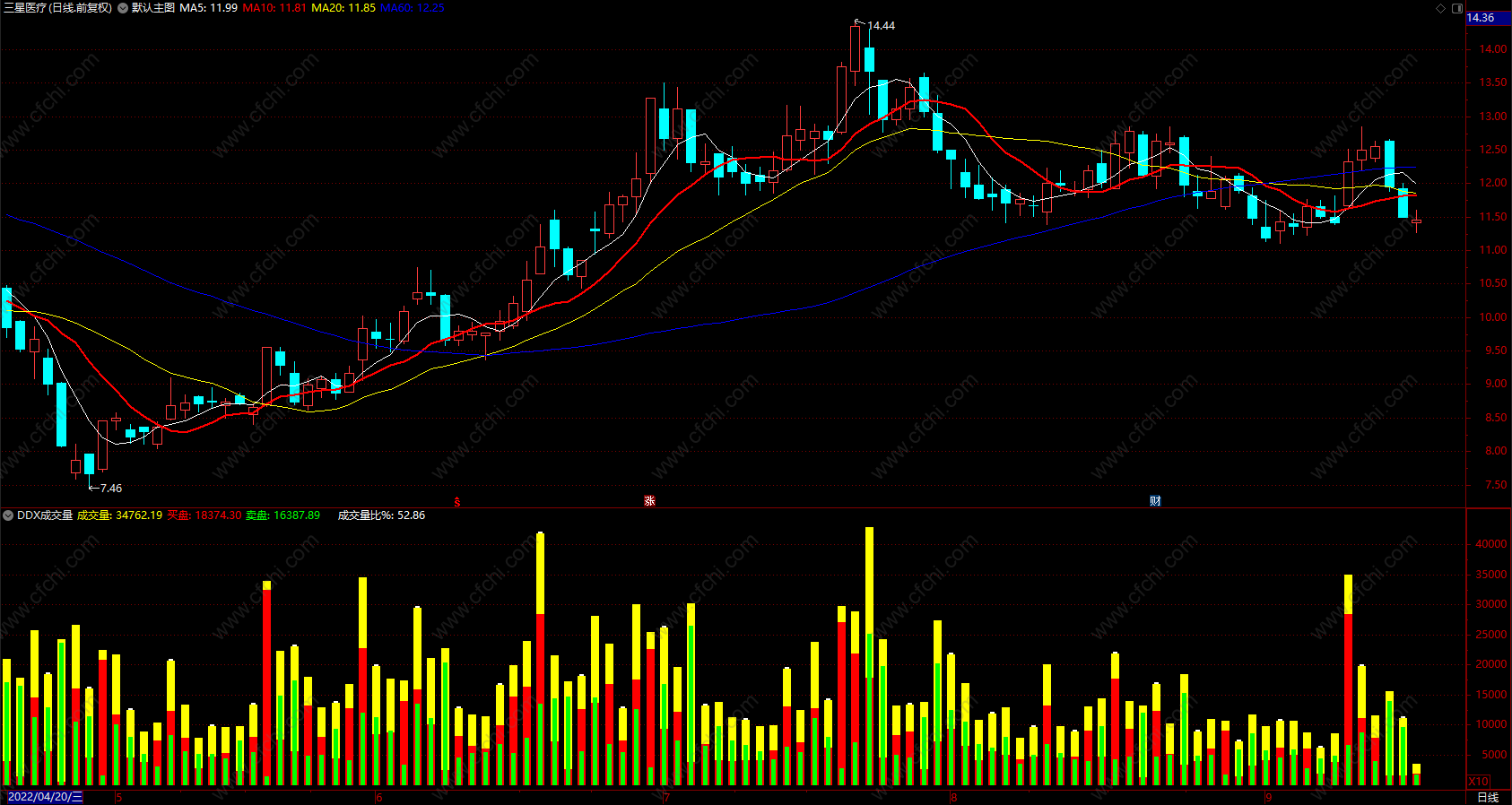Click month 7 marker on time axis
Screen dimensions: 1512x805
[x=666, y=798]
